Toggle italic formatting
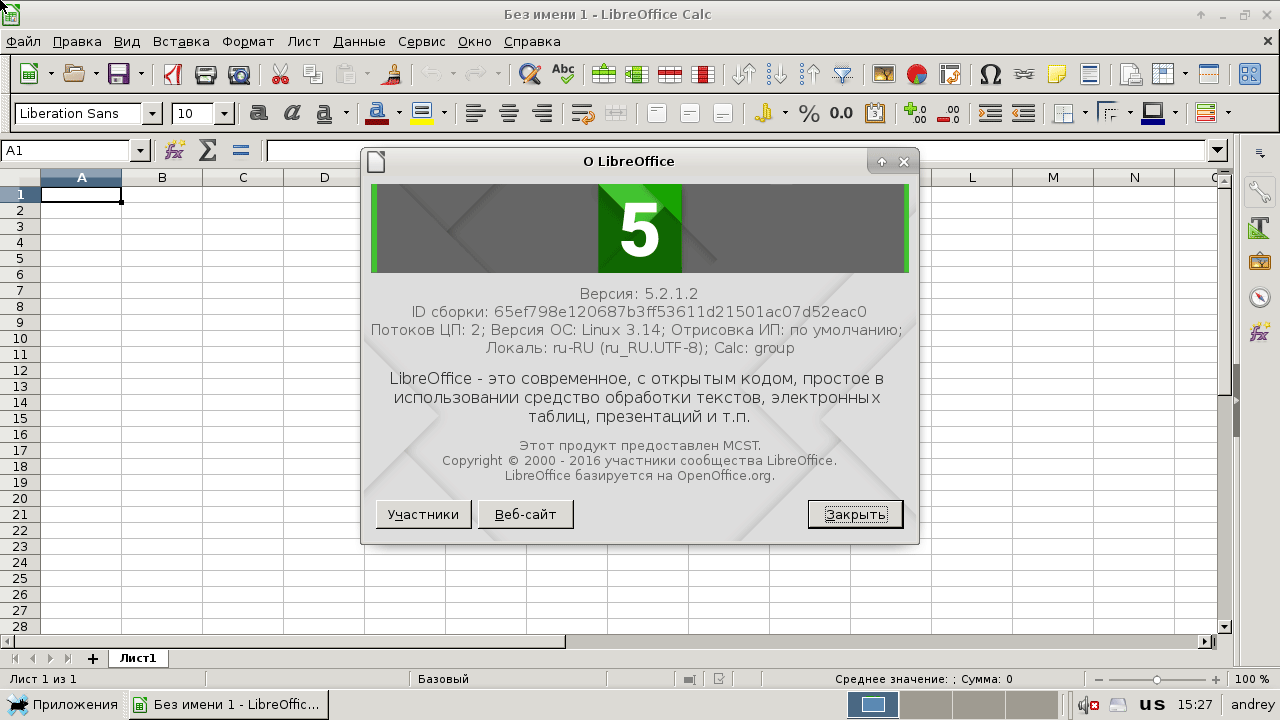The width and height of the screenshot is (1280, 720). 291,113
